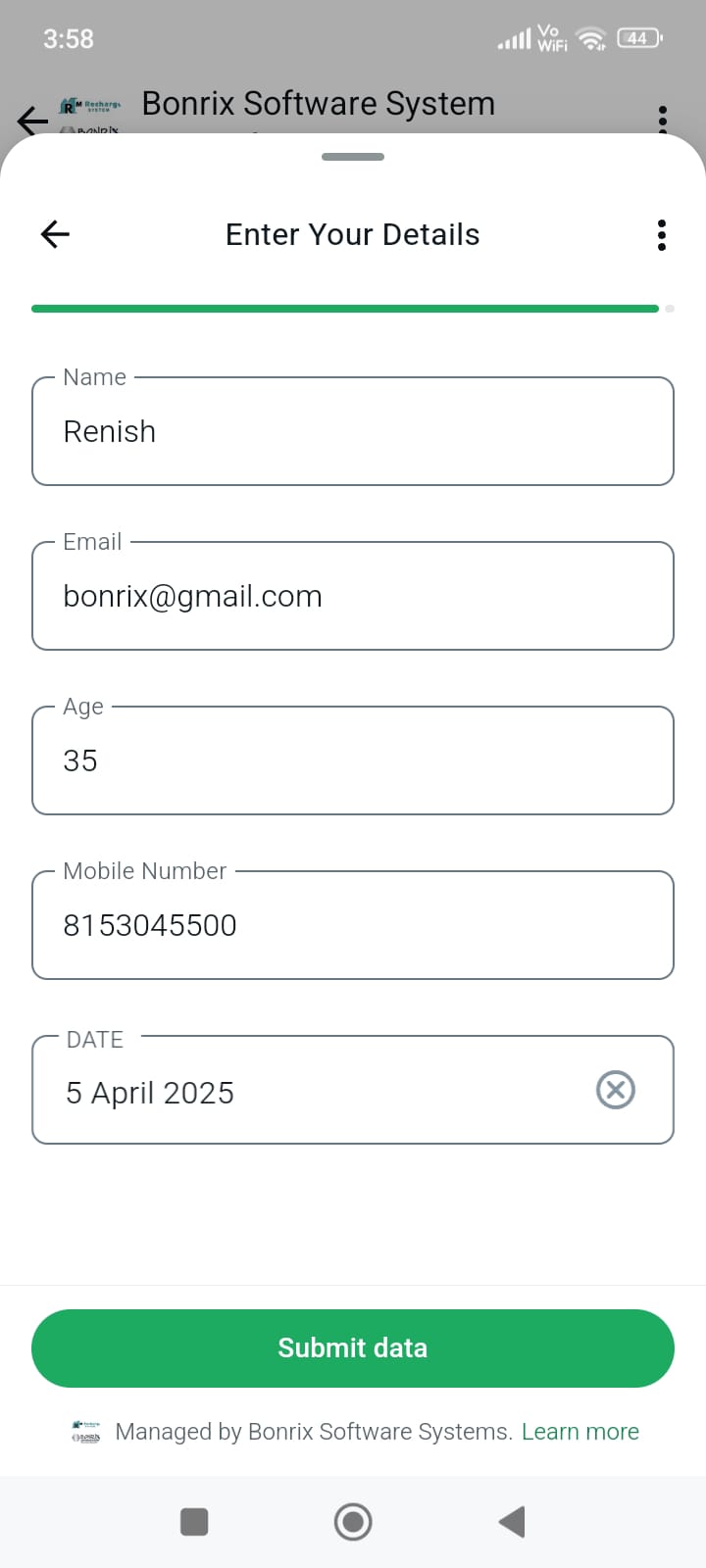Select the Age field showing 35
The image size is (706, 1568).
(353, 761)
